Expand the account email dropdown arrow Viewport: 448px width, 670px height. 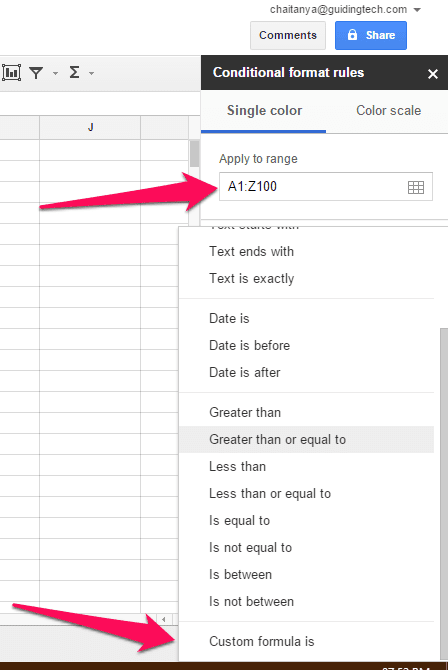coord(417,10)
